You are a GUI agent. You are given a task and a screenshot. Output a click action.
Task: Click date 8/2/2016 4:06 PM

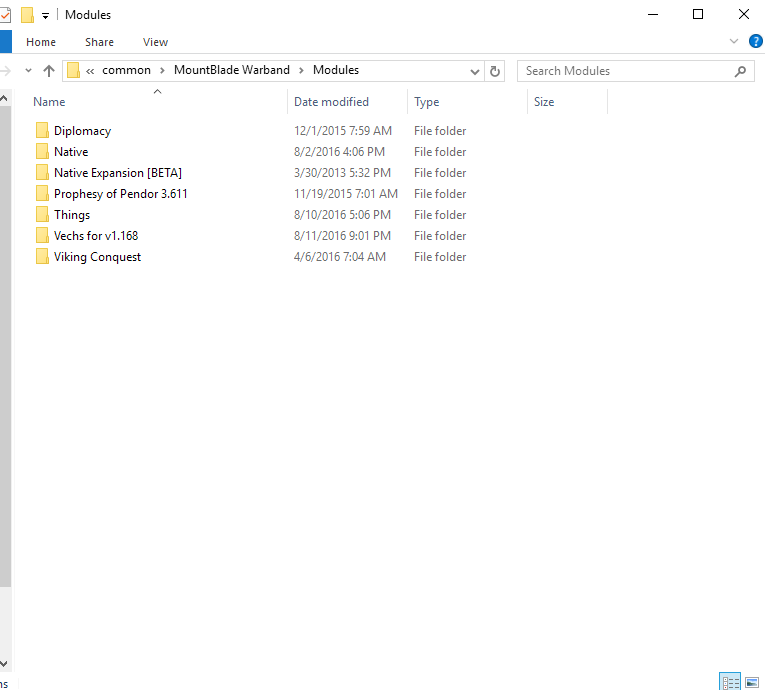point(339,152)
